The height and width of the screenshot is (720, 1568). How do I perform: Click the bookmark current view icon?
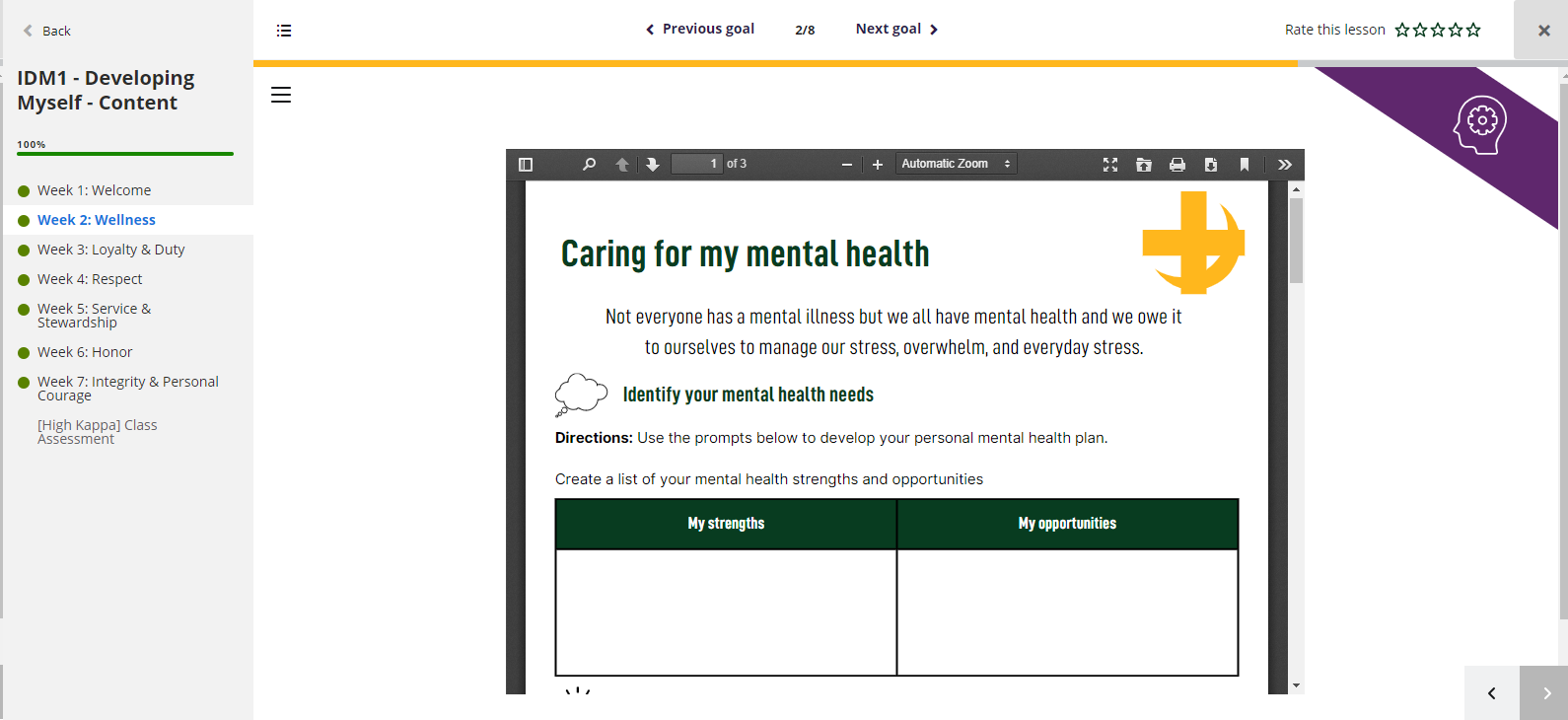point(1245,165)
